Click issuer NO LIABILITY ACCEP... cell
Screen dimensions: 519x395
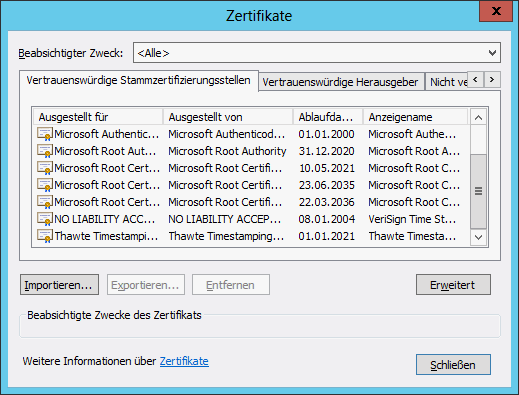225,219
